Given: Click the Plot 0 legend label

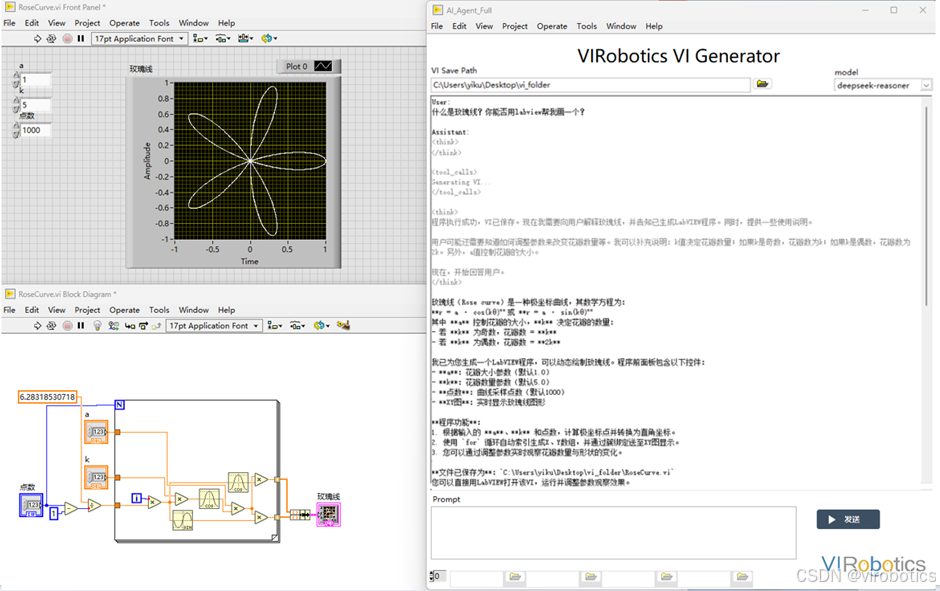Looking at the screenshot, I should 296,67.
